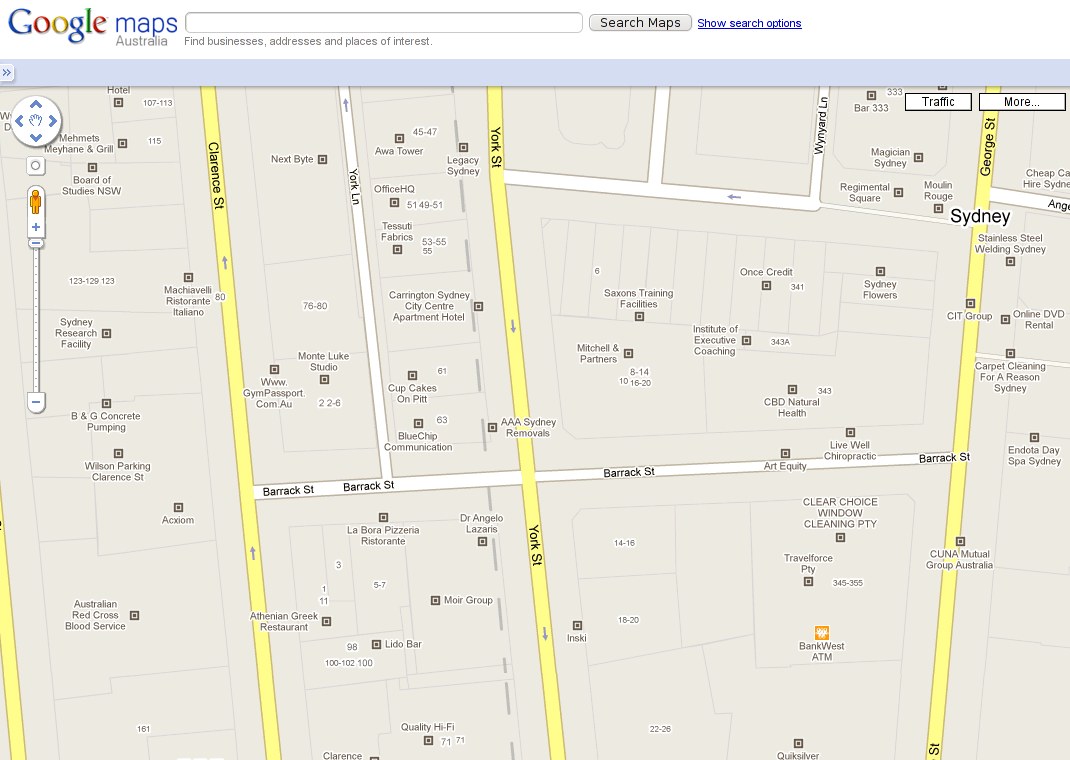This screenshot has width=1070, height=760.
Task: Zoom in with the plus button
Action: [35, 226]
